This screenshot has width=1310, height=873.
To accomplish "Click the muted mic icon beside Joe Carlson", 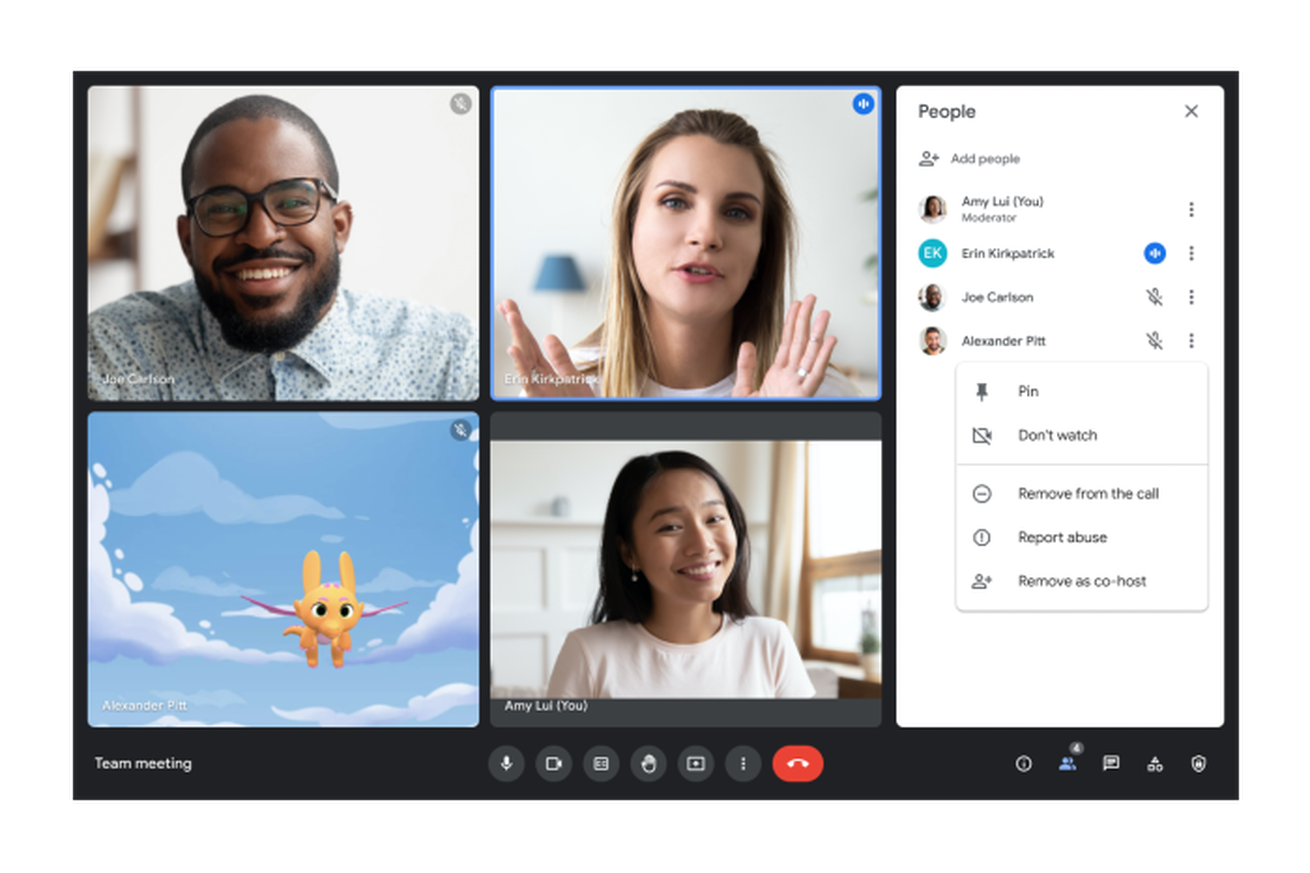I will [x=1154, y=297].
